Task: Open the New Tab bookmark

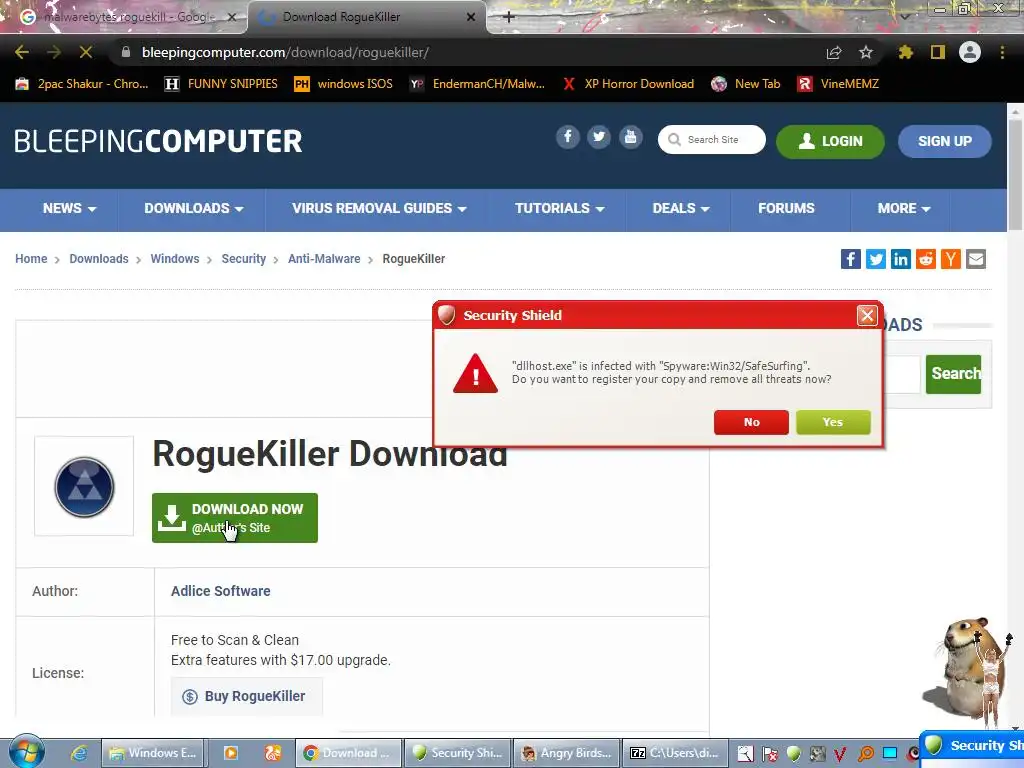Action: click(746, 84)
